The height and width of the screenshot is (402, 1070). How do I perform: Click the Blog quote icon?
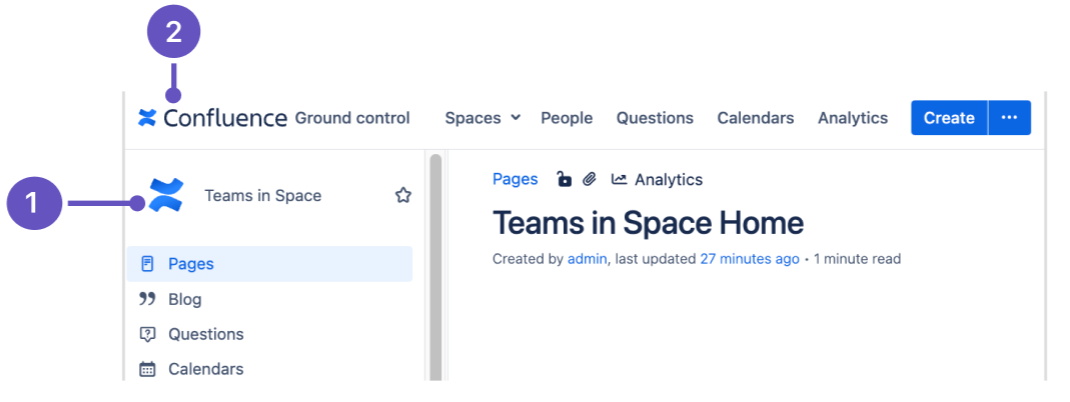pyautogui.click(x=148, y=299)
